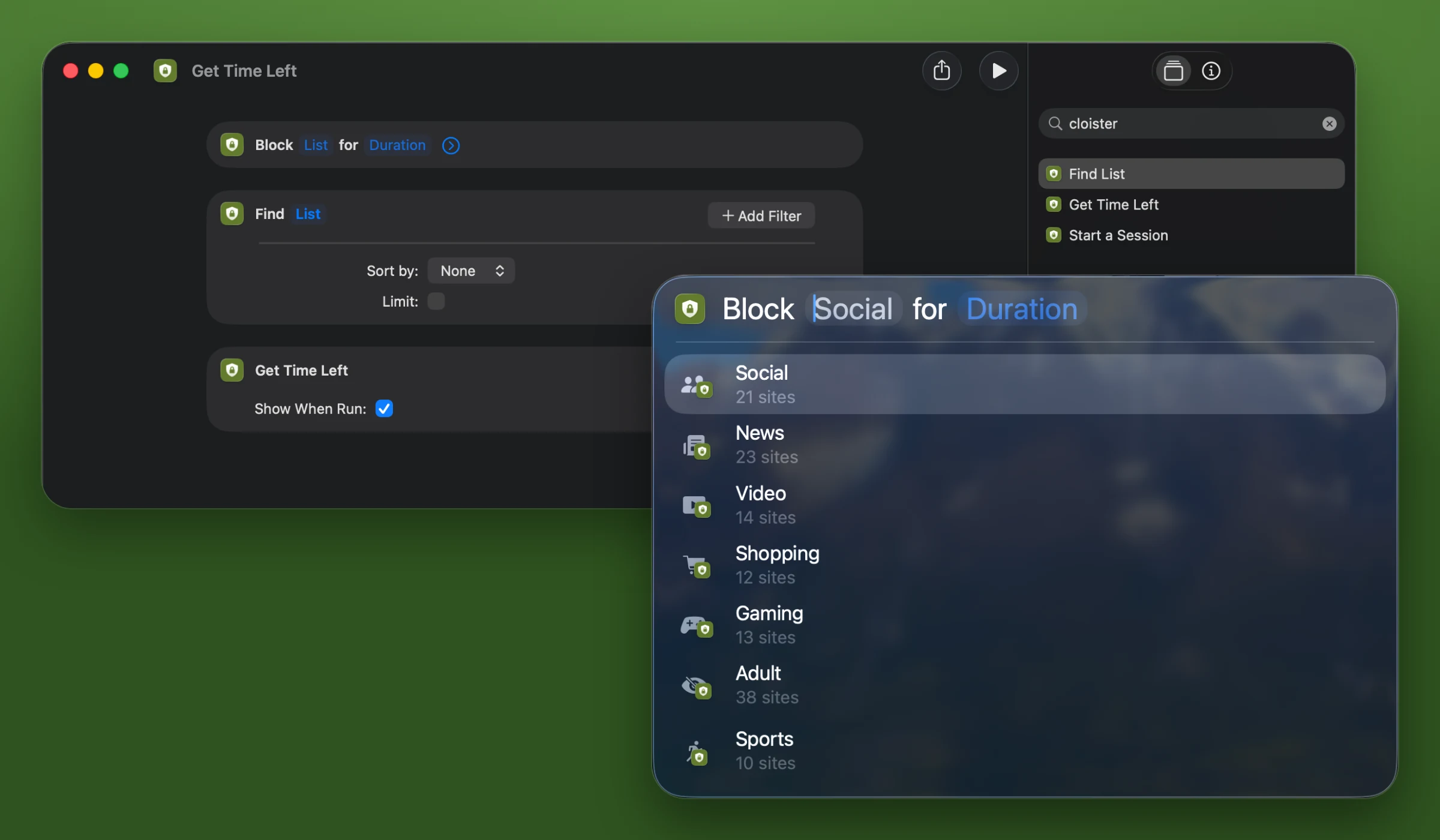Click the Gaming controller icon in the popup
This screenshot has height=840, width=1440.
(x=696, y=626)
